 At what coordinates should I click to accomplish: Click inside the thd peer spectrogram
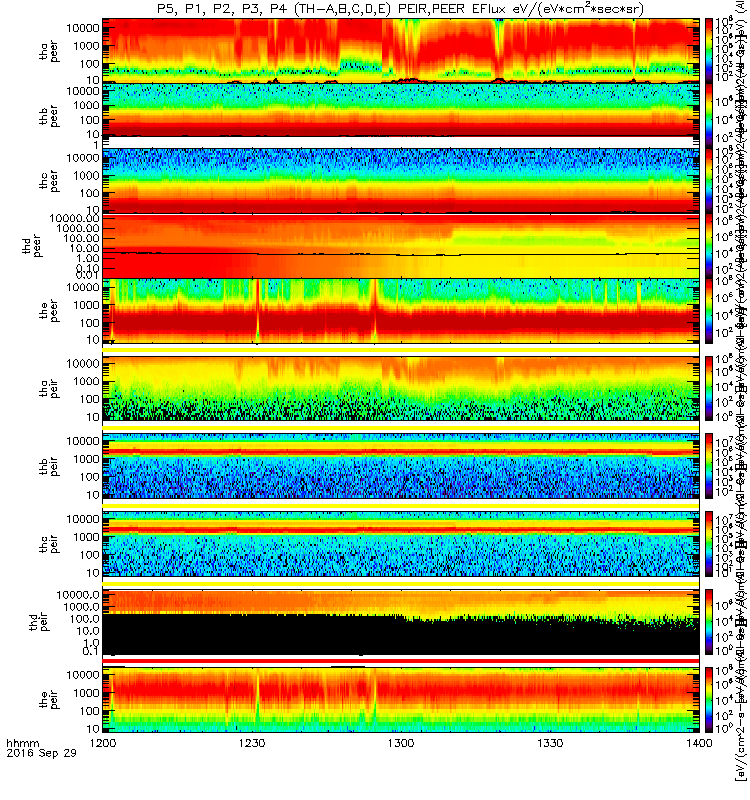click(x=401, y=246)
